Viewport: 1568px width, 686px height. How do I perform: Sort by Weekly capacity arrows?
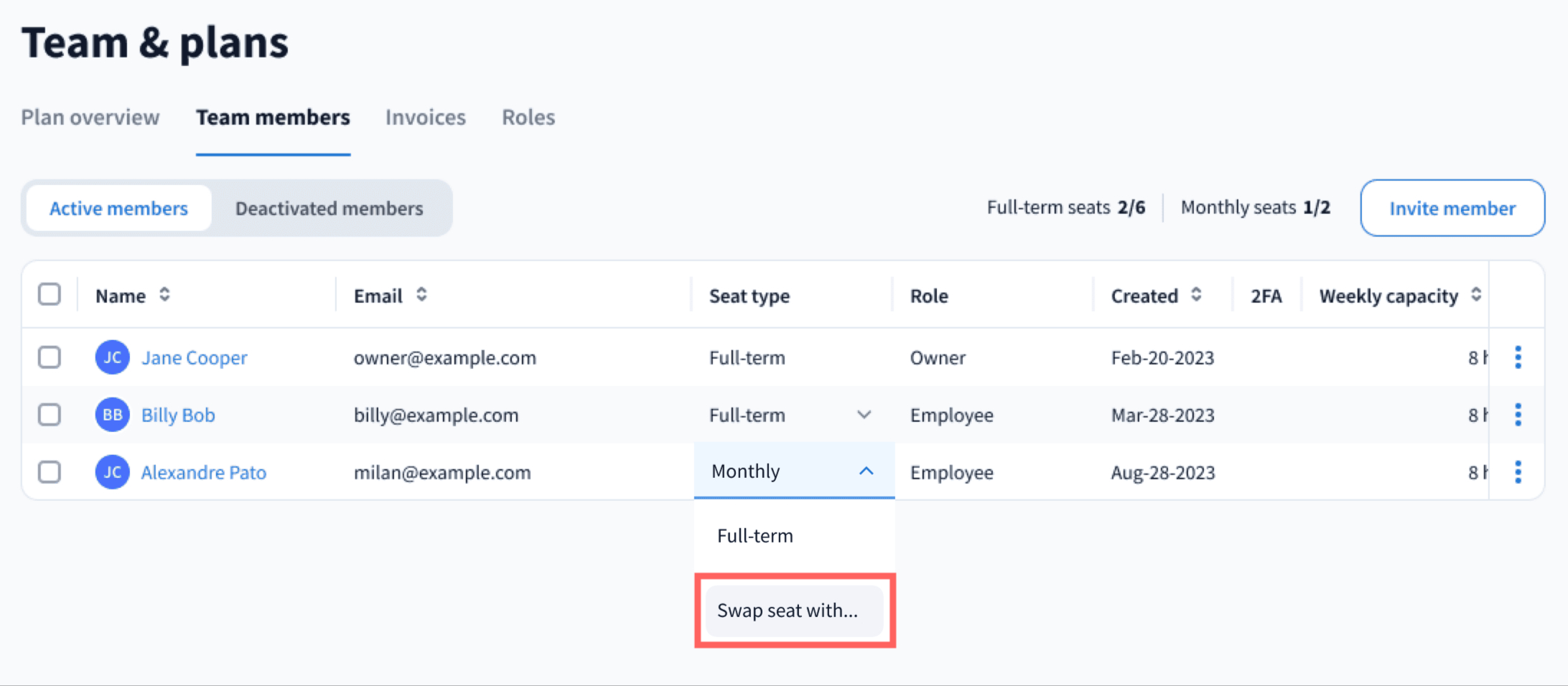[x=1475, y=295]
